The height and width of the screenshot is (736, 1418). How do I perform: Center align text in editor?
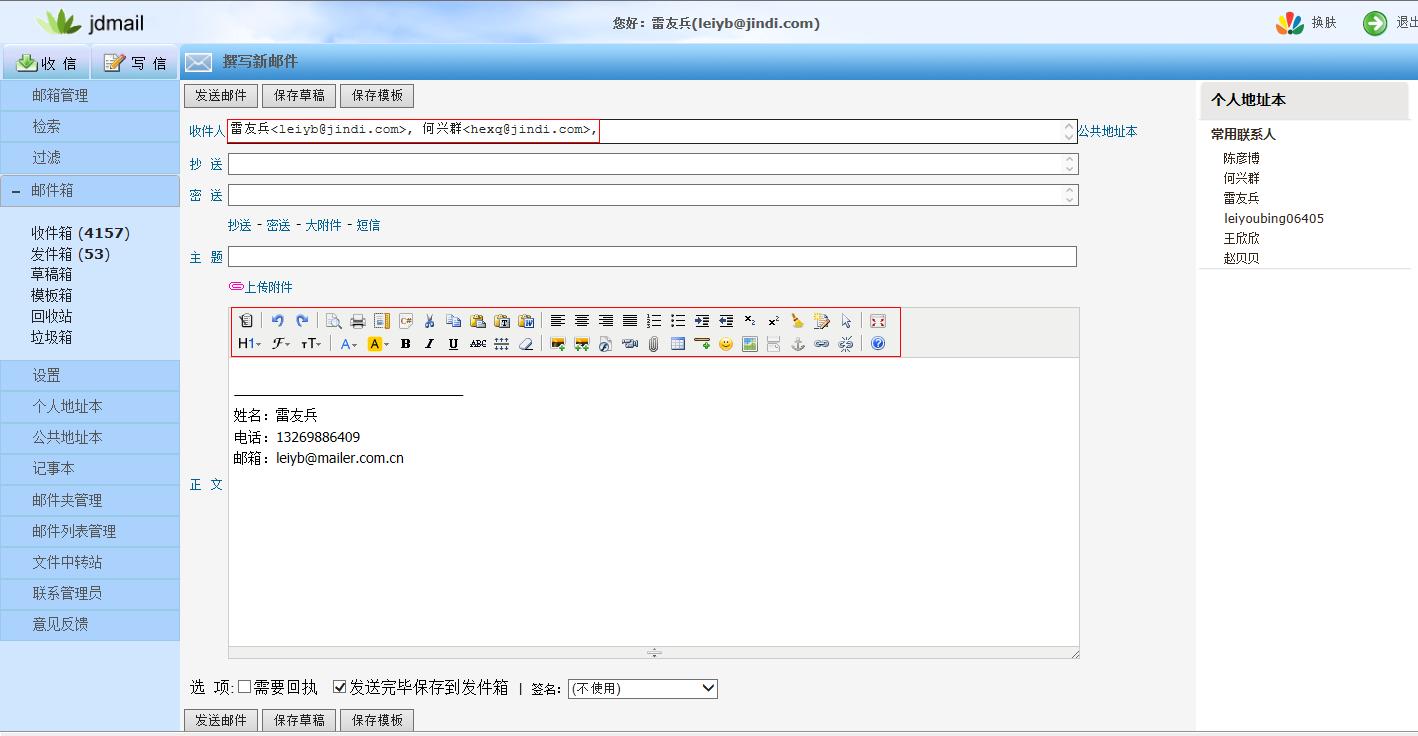pyautogui.click(x=582, y=321)
